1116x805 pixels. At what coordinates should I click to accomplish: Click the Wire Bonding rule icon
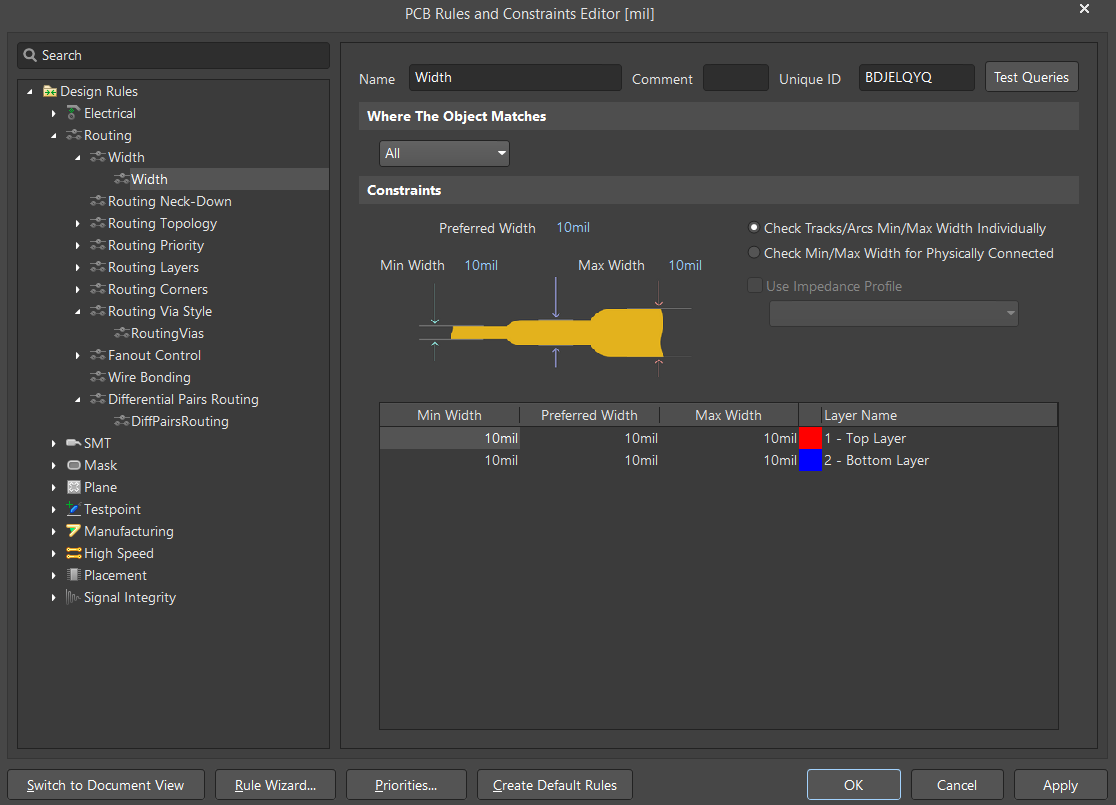(x=98, y=377)
